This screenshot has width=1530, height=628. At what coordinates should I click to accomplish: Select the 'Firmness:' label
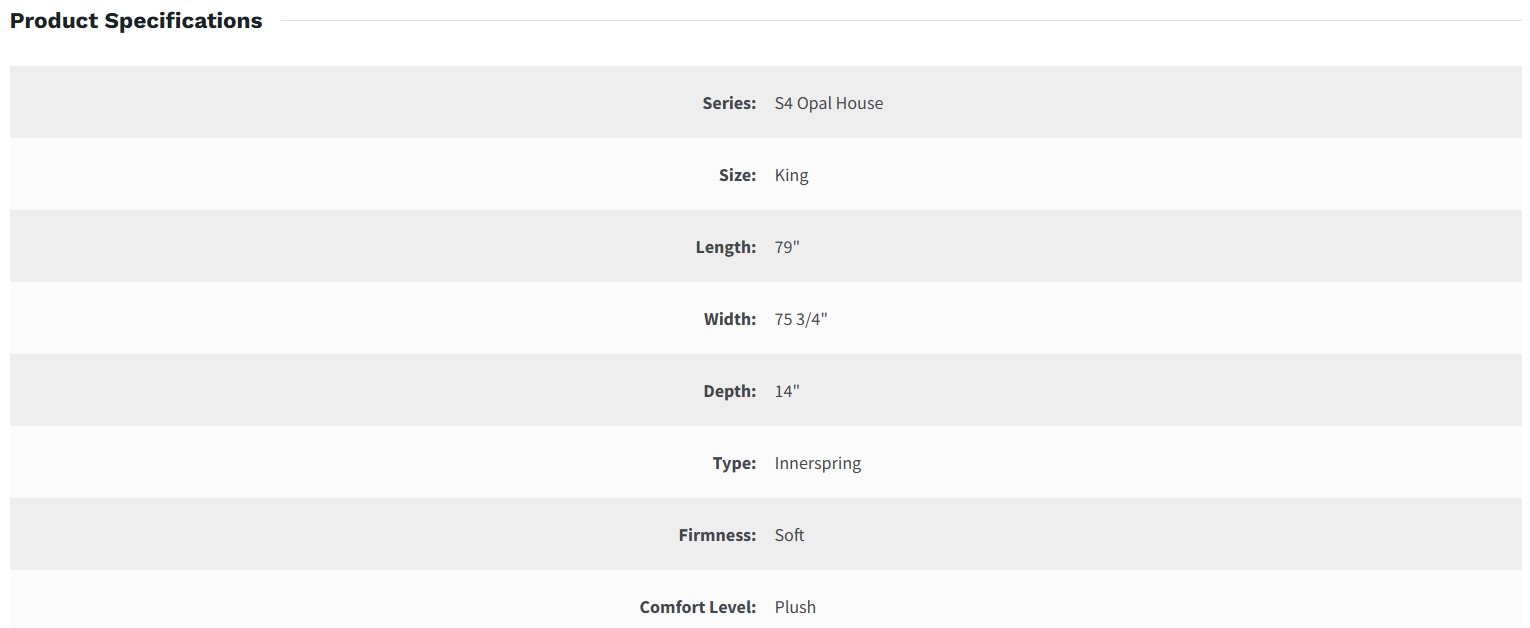(717, 535)
